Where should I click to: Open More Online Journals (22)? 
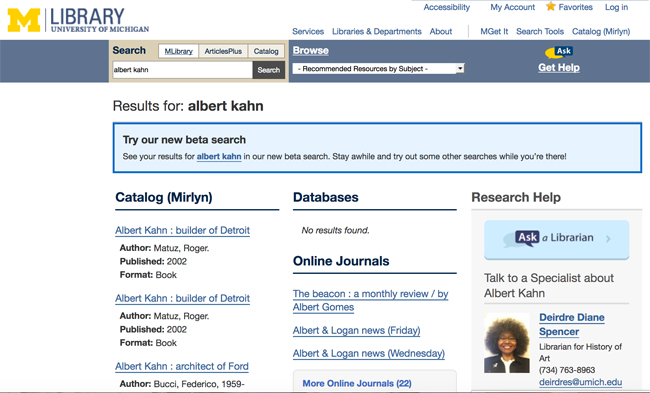coord(357,383)
